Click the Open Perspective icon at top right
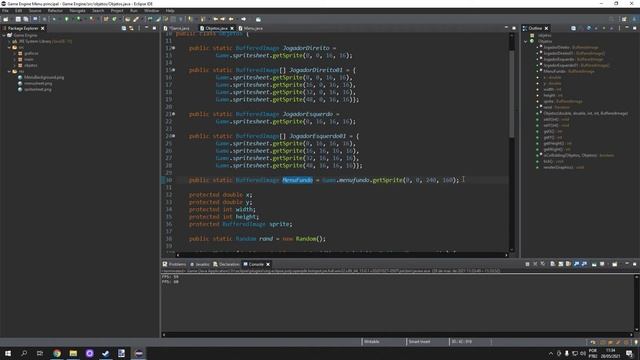 [624, 19]
